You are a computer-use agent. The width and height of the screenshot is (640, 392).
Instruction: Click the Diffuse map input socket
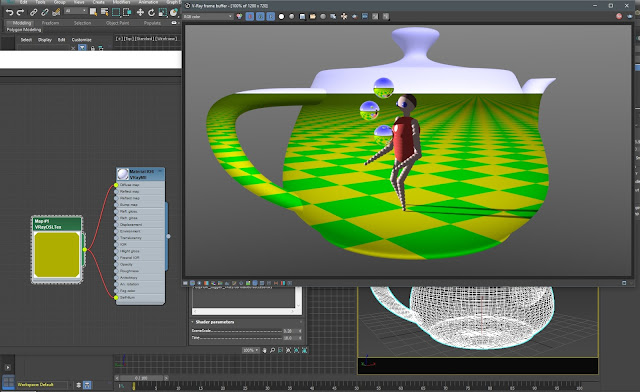[x=116, y=185]
